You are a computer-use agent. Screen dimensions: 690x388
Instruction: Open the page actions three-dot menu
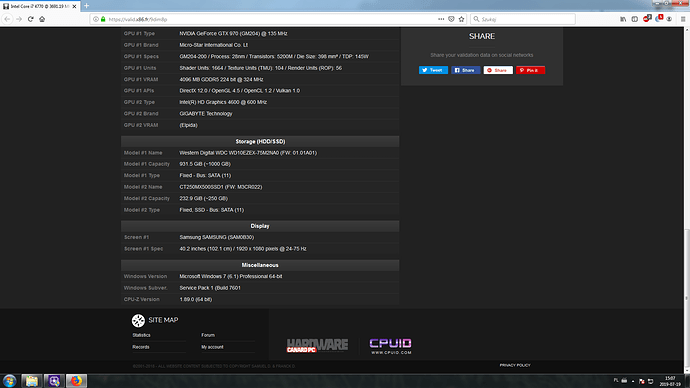pyautogui.click(x=441, y=19)
